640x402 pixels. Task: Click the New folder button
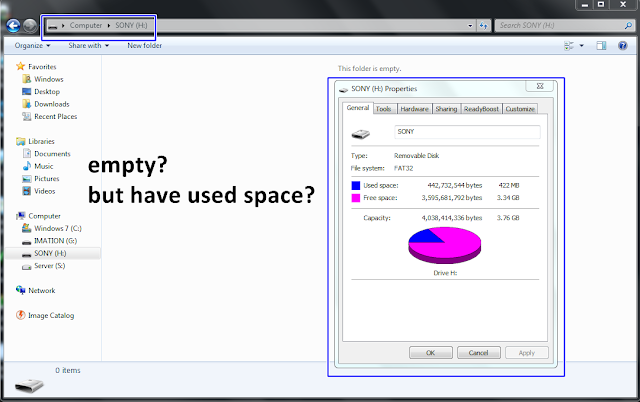click(x=144, y=46)
